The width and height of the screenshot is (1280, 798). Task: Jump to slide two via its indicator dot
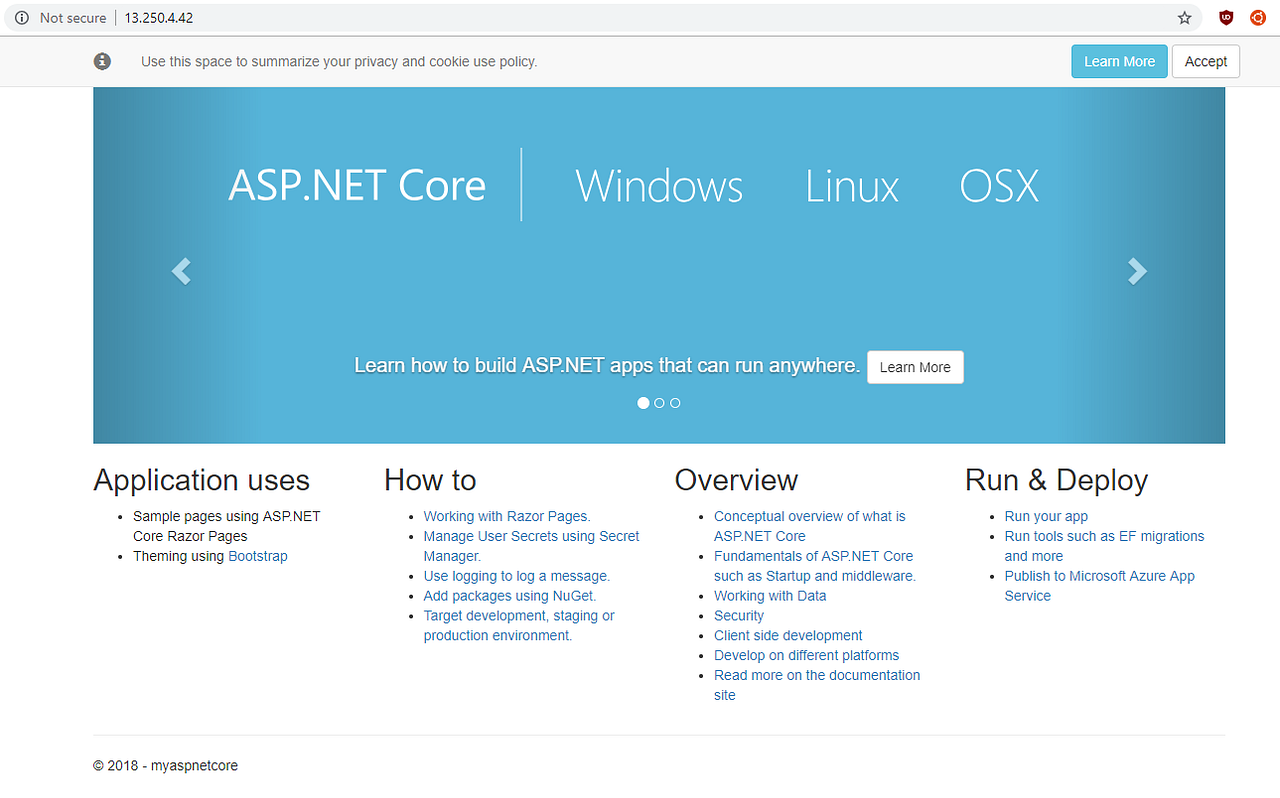659,402
